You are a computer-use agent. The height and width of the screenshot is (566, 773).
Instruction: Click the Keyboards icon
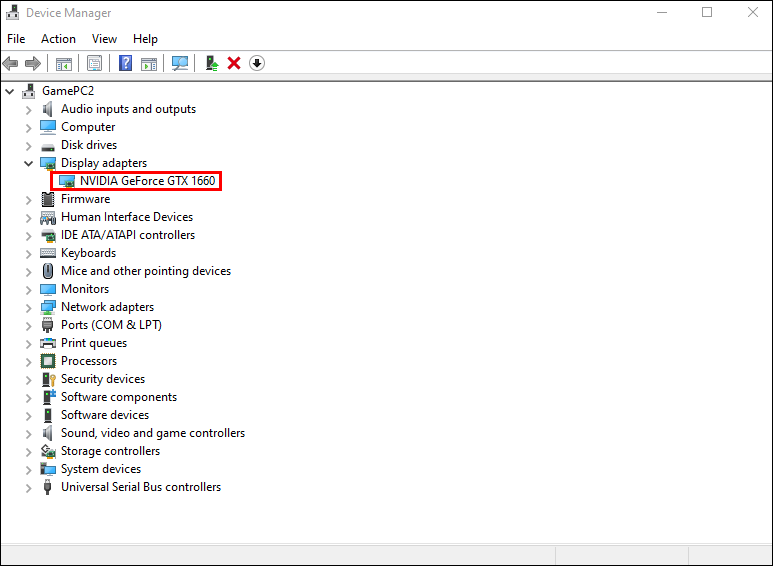tap(48, 253)
